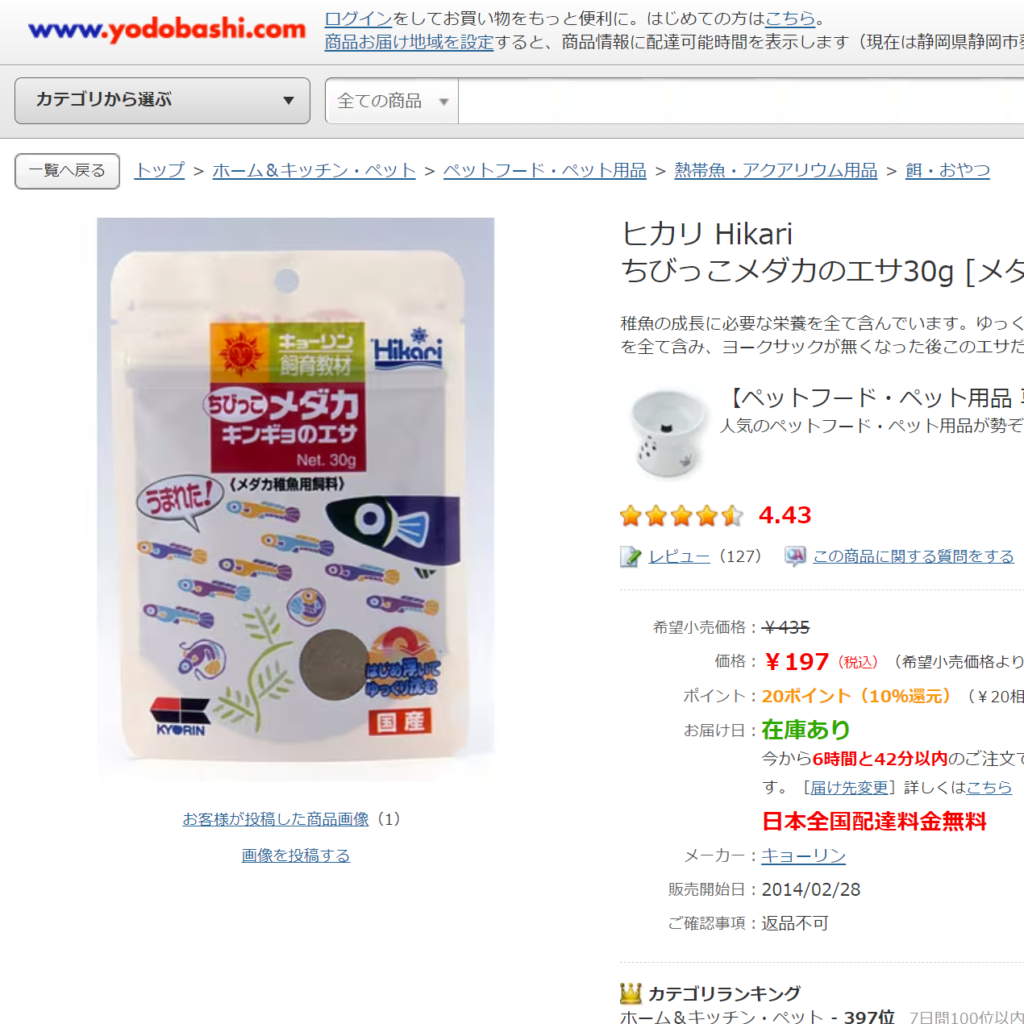
Task: Click the yodobashi.com logo
Action: pos(167,29)
